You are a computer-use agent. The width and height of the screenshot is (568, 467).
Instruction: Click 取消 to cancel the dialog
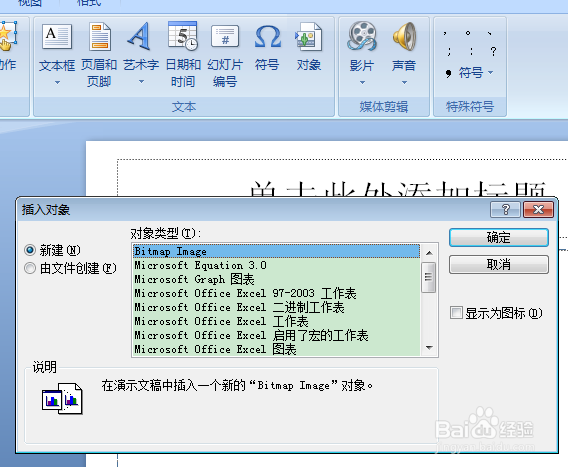[499, 264]
